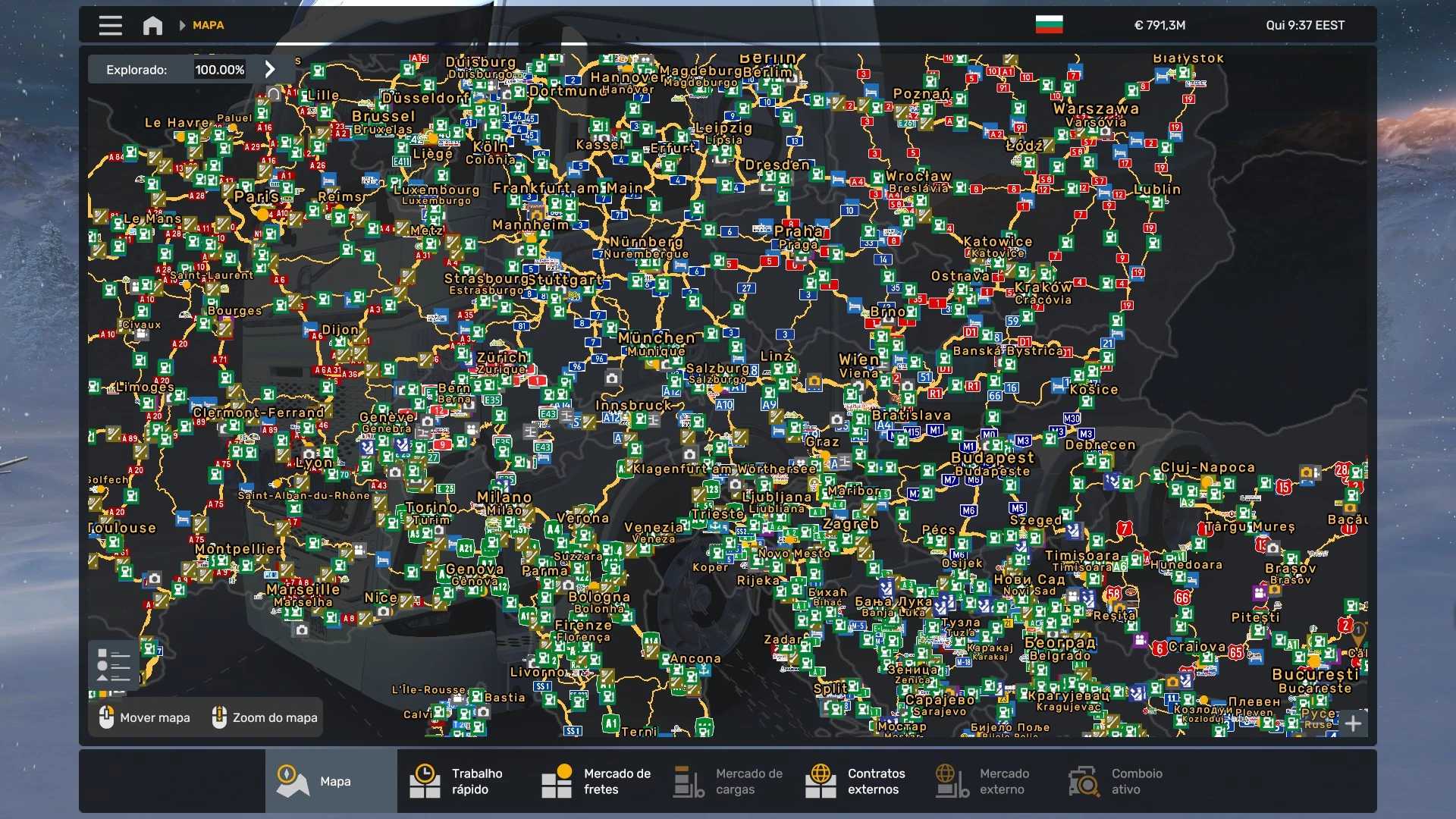Click the € 791,3M balance display

(1159, 25)
